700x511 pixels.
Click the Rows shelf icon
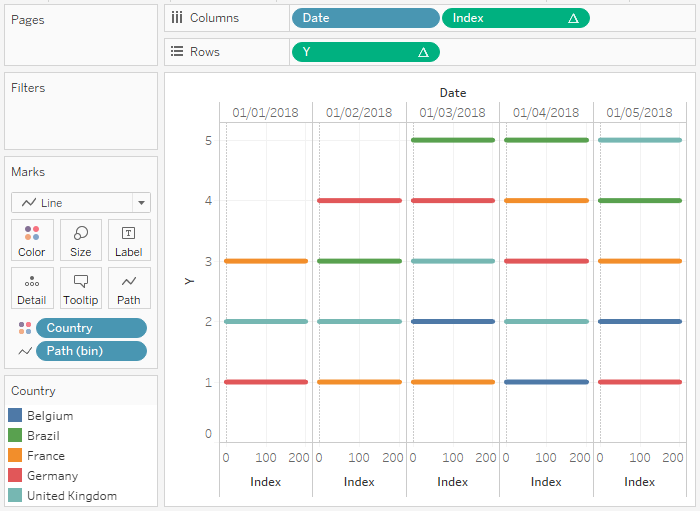[x=177, y=51]
